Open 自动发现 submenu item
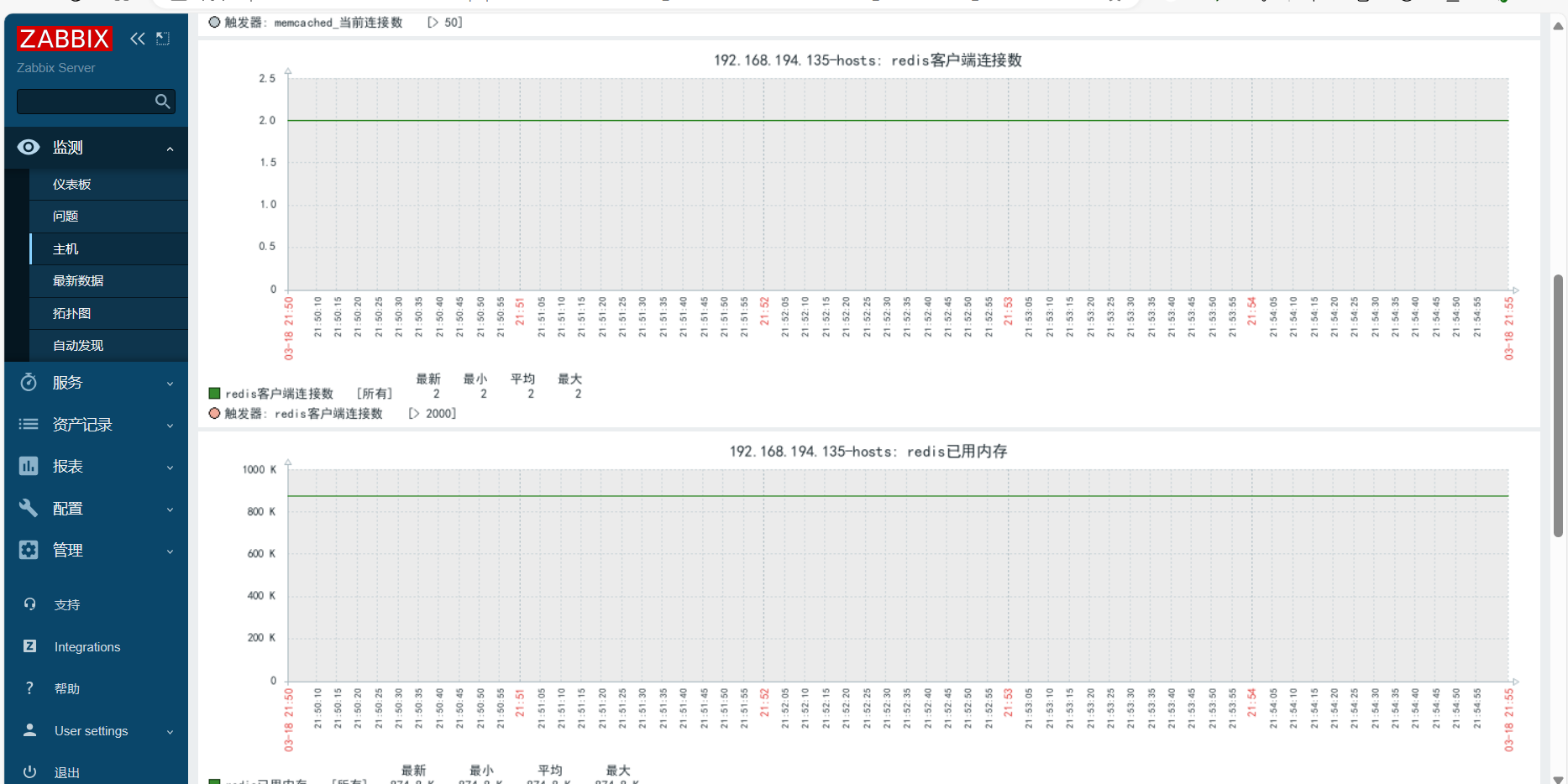This screenshot has width=1568, height=784. (108, 345)
